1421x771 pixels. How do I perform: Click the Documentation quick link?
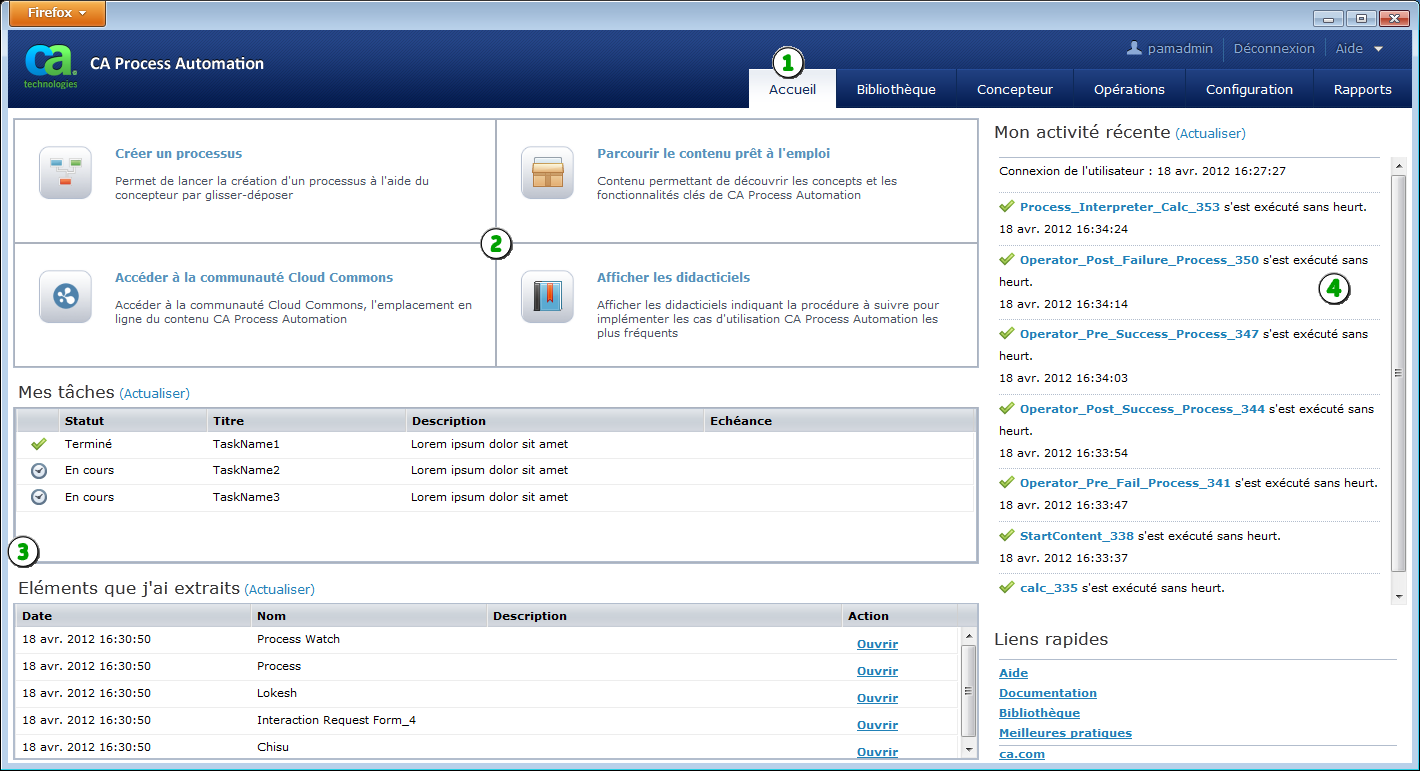click(x=1047, y=693)
